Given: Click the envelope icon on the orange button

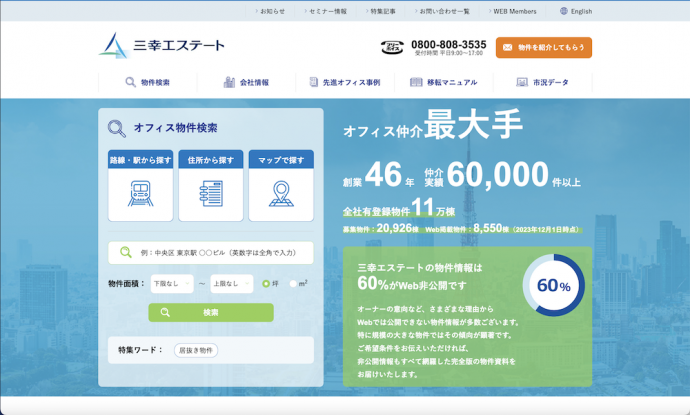Looking at the screenshot, I should pos(507,47).
